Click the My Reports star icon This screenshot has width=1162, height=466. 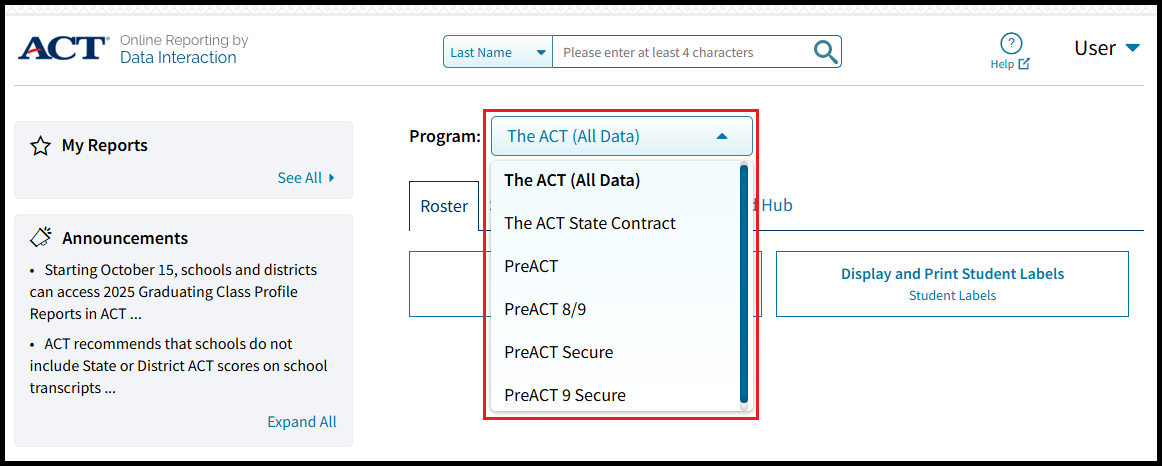[x=40, y=146]
